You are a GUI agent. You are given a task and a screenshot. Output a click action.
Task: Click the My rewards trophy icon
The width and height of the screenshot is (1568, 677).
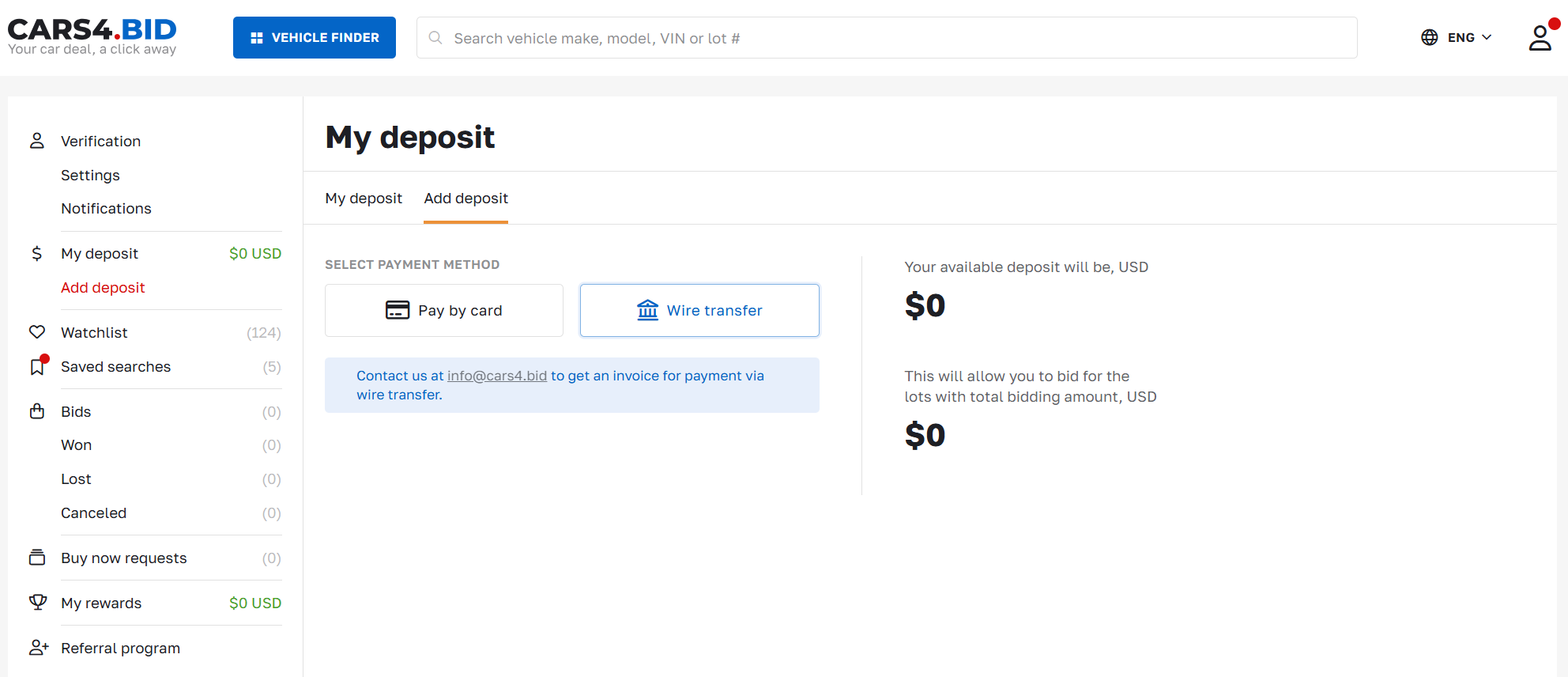[37, 603]
